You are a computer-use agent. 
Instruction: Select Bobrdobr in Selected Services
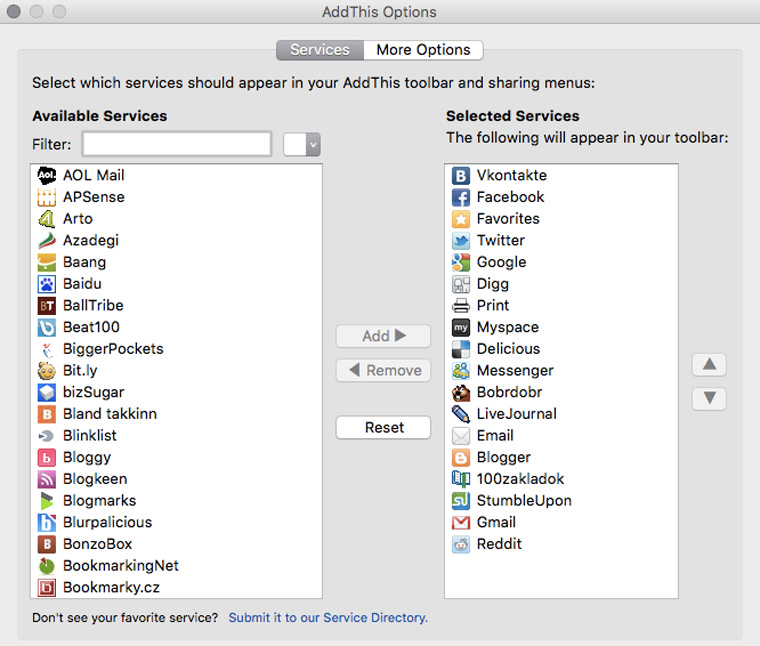pyautogui.click(x=561, y=393)
